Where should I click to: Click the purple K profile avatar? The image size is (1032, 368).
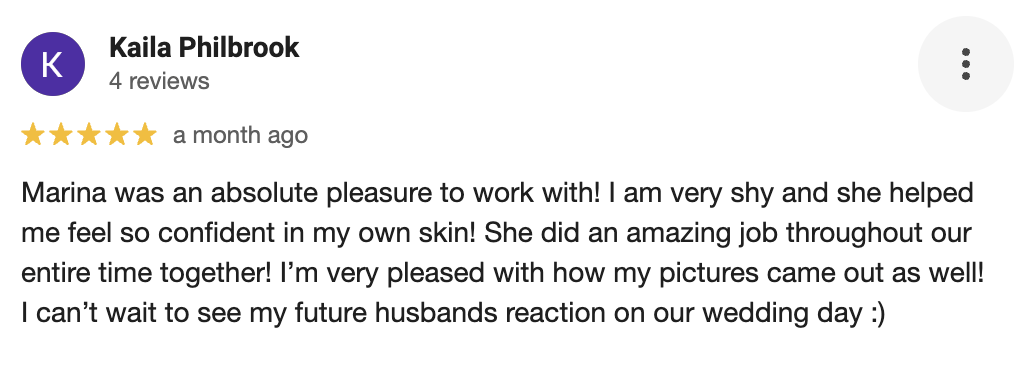pos(53,64)
